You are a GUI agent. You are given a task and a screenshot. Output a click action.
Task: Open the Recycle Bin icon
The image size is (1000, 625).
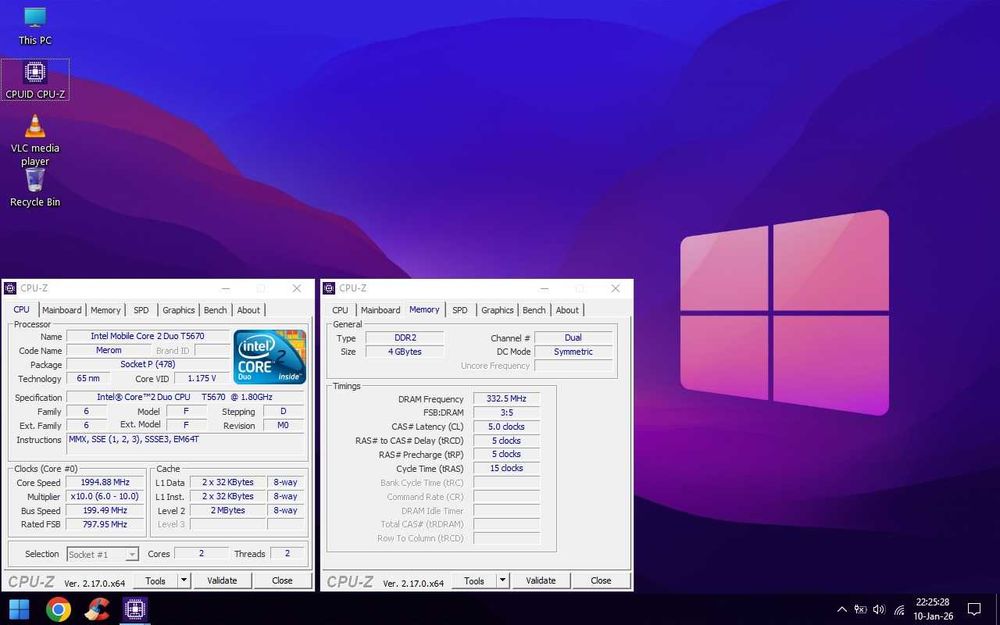point(35,187)
